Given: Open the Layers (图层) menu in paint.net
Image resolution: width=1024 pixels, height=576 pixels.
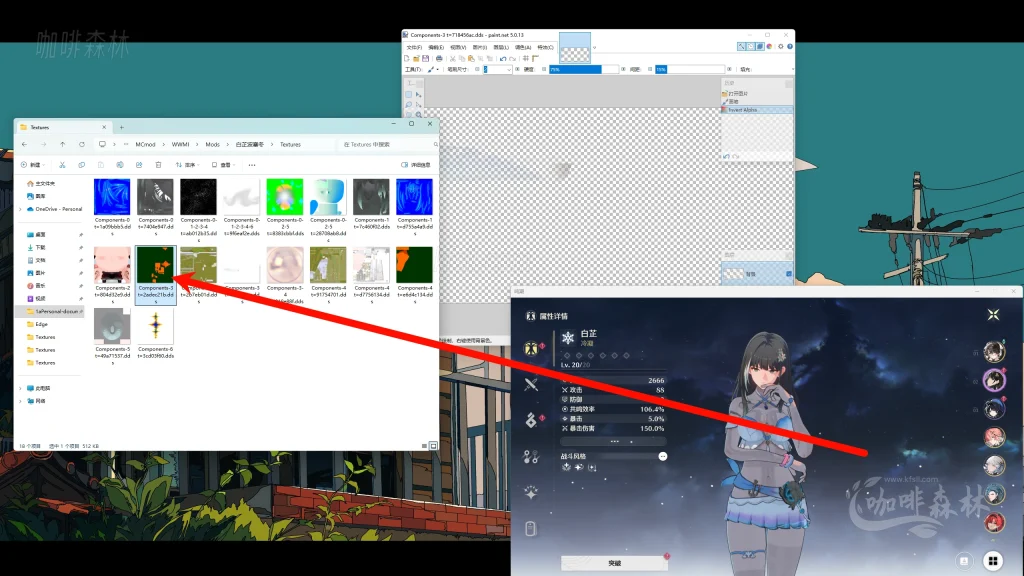Looking at the screenshot, I should tap(501, 47).
